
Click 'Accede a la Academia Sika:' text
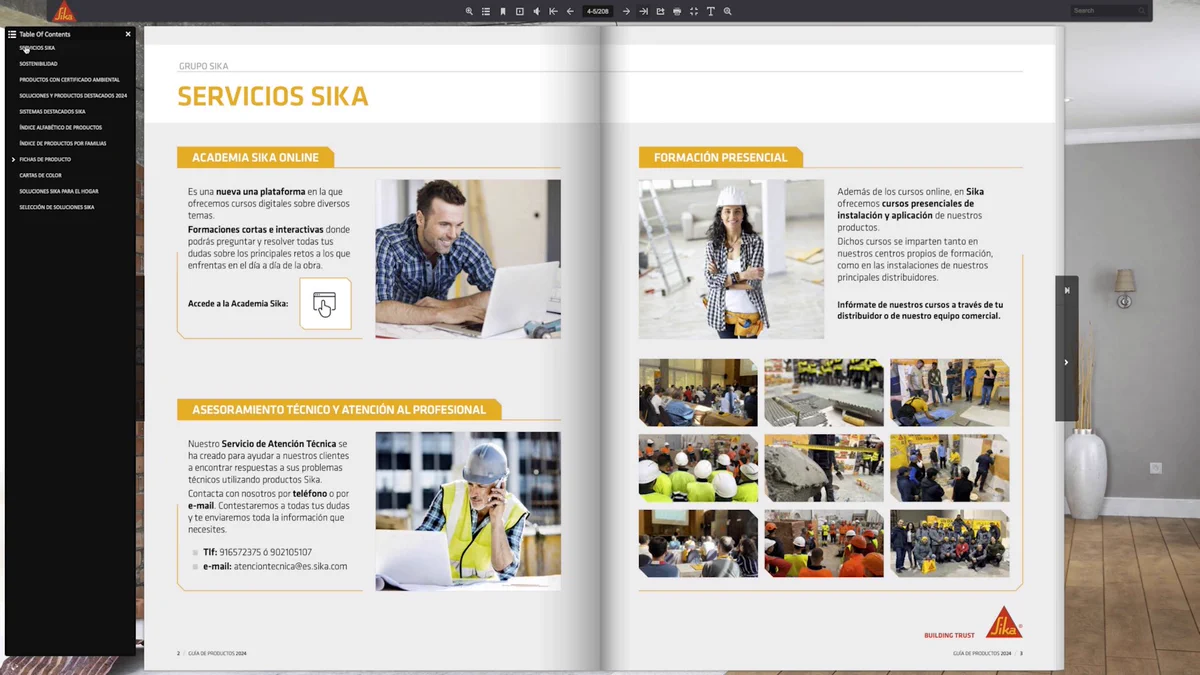(238, 303)
